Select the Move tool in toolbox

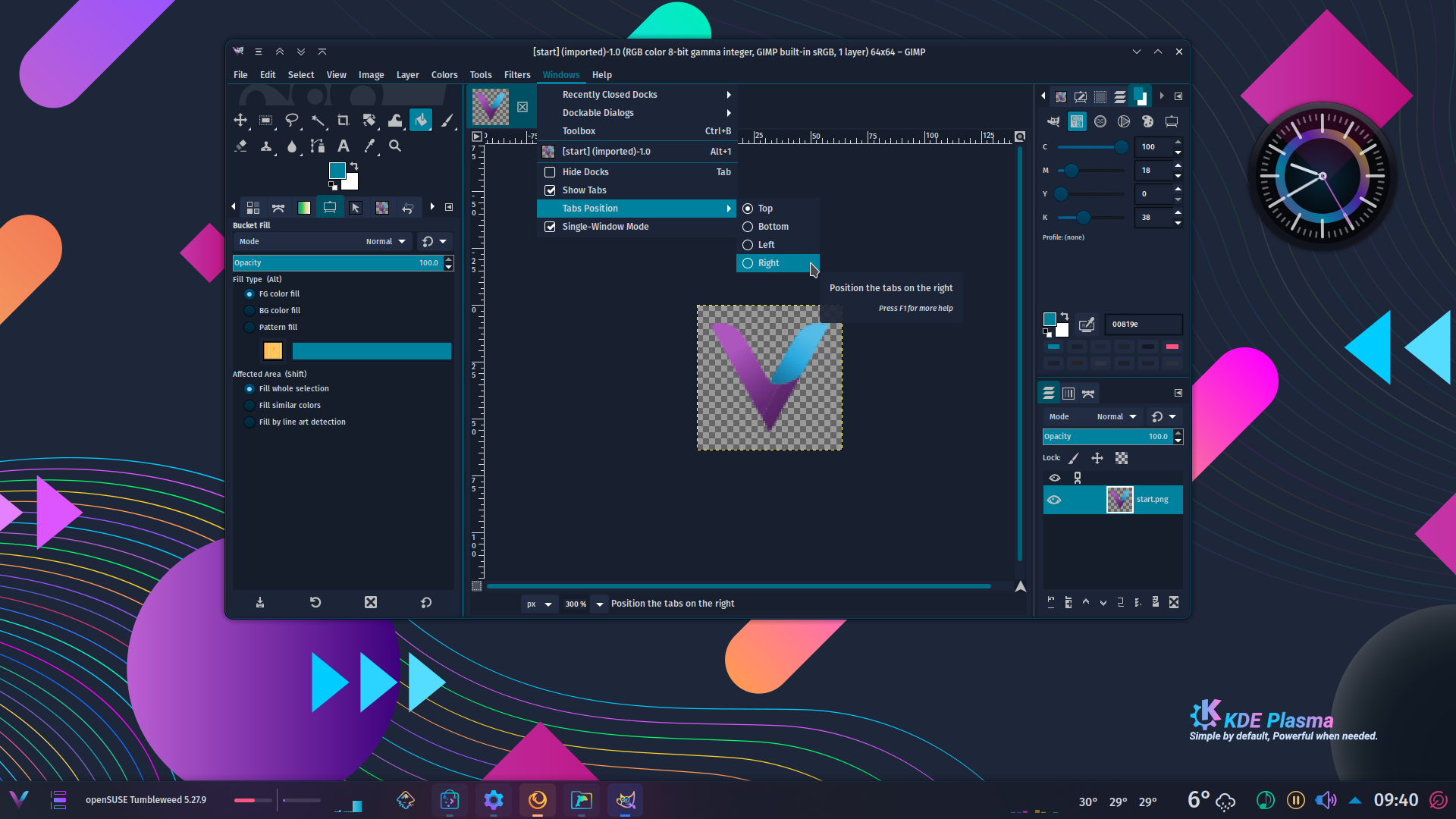[240, 120]
